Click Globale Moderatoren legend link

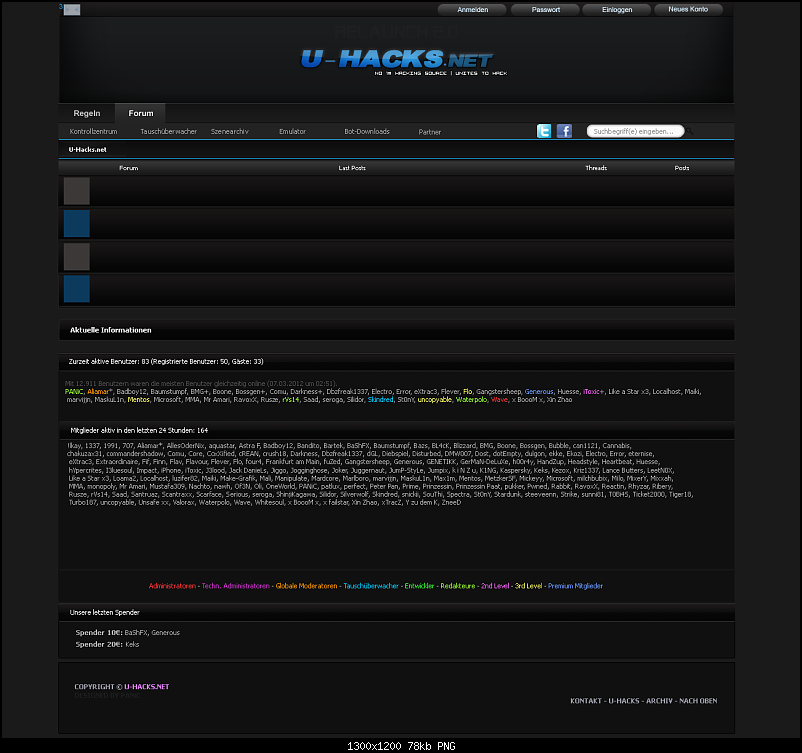pyautogui.click(x=306, y=586)
